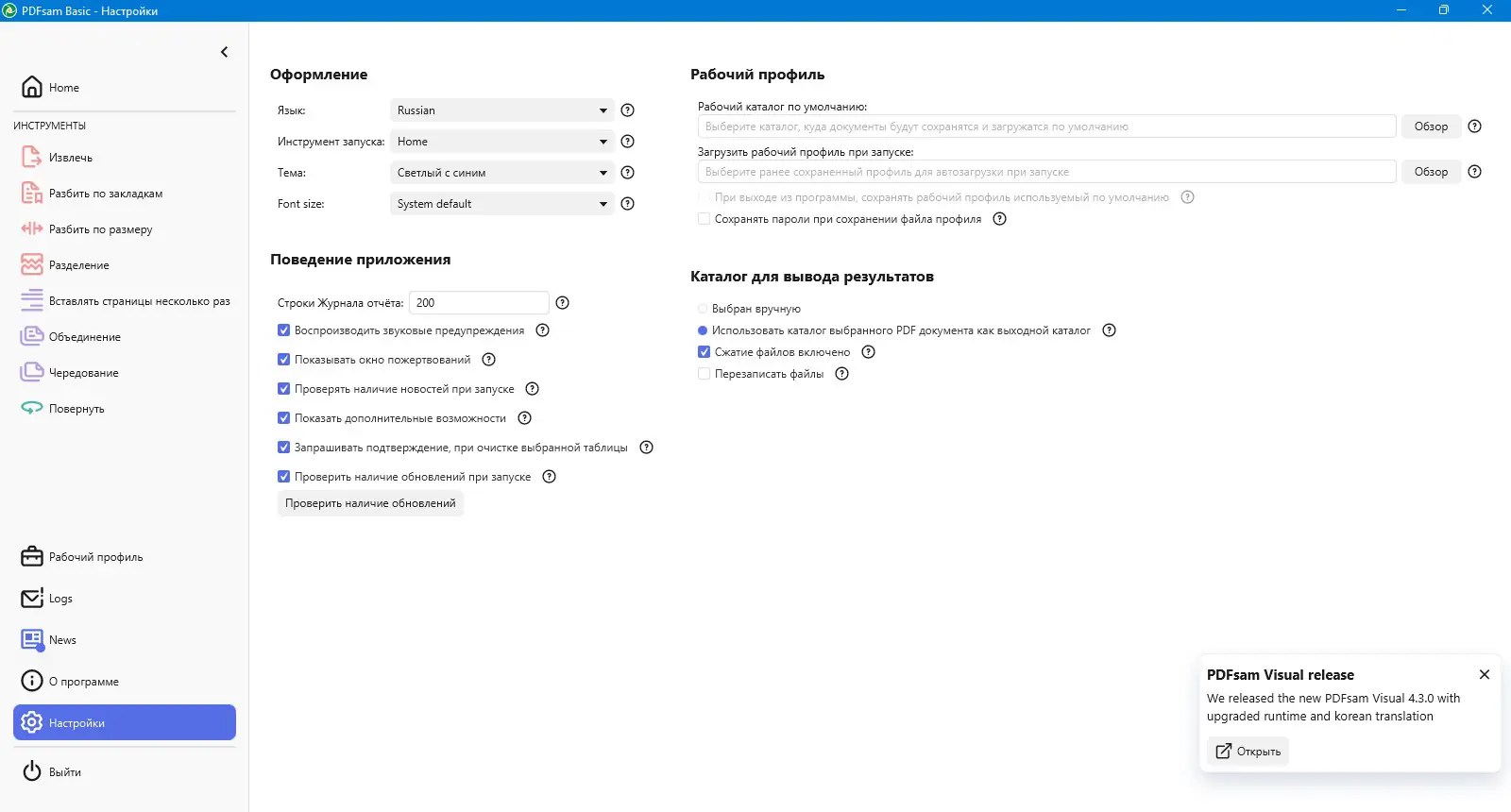Expand the Тема dropdown (Светлый с синим)
The height and width of the screenshot is (812, 1511).
tap(501, 173)
